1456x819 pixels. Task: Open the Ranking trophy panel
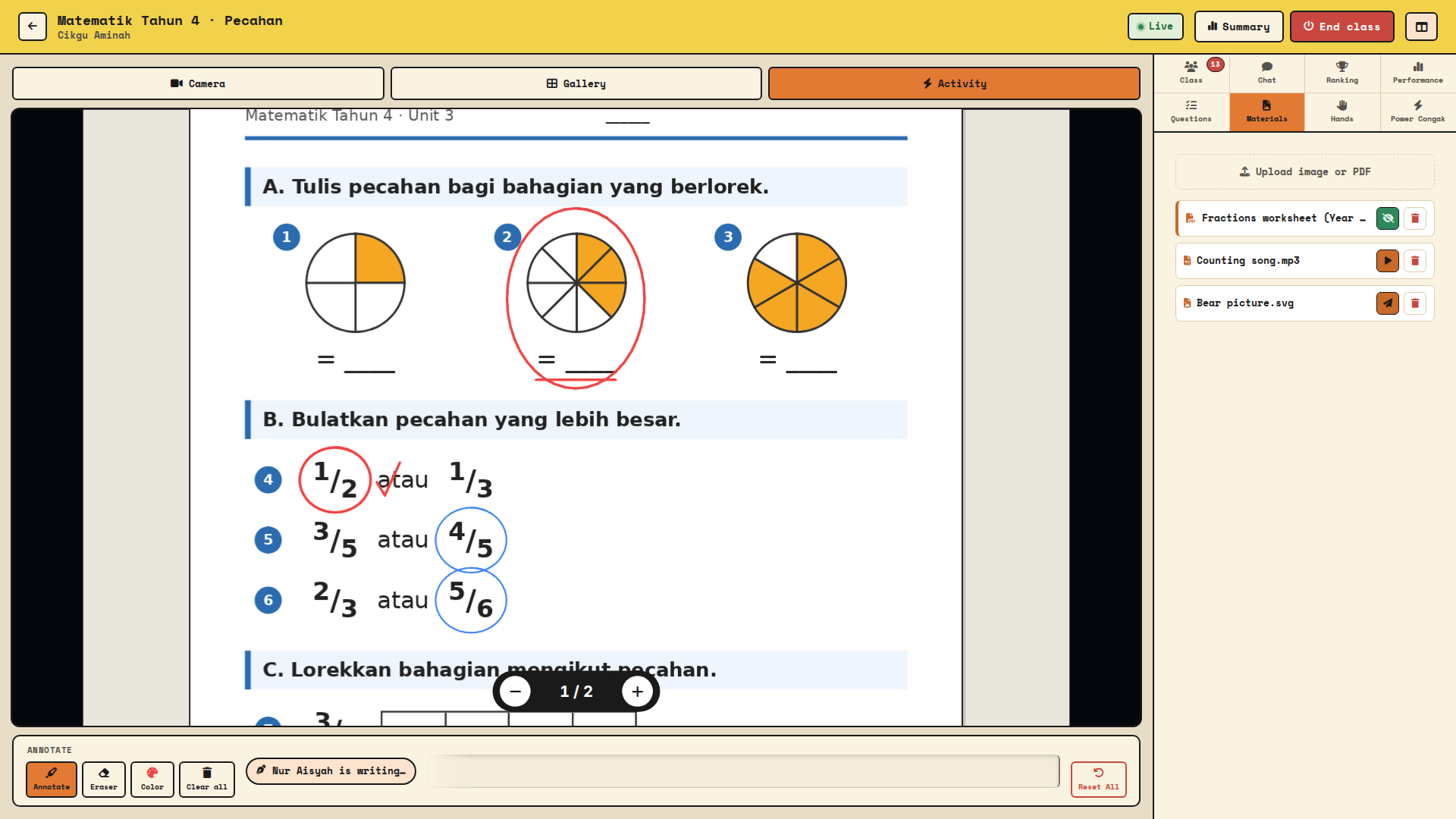pos(1341,73)
